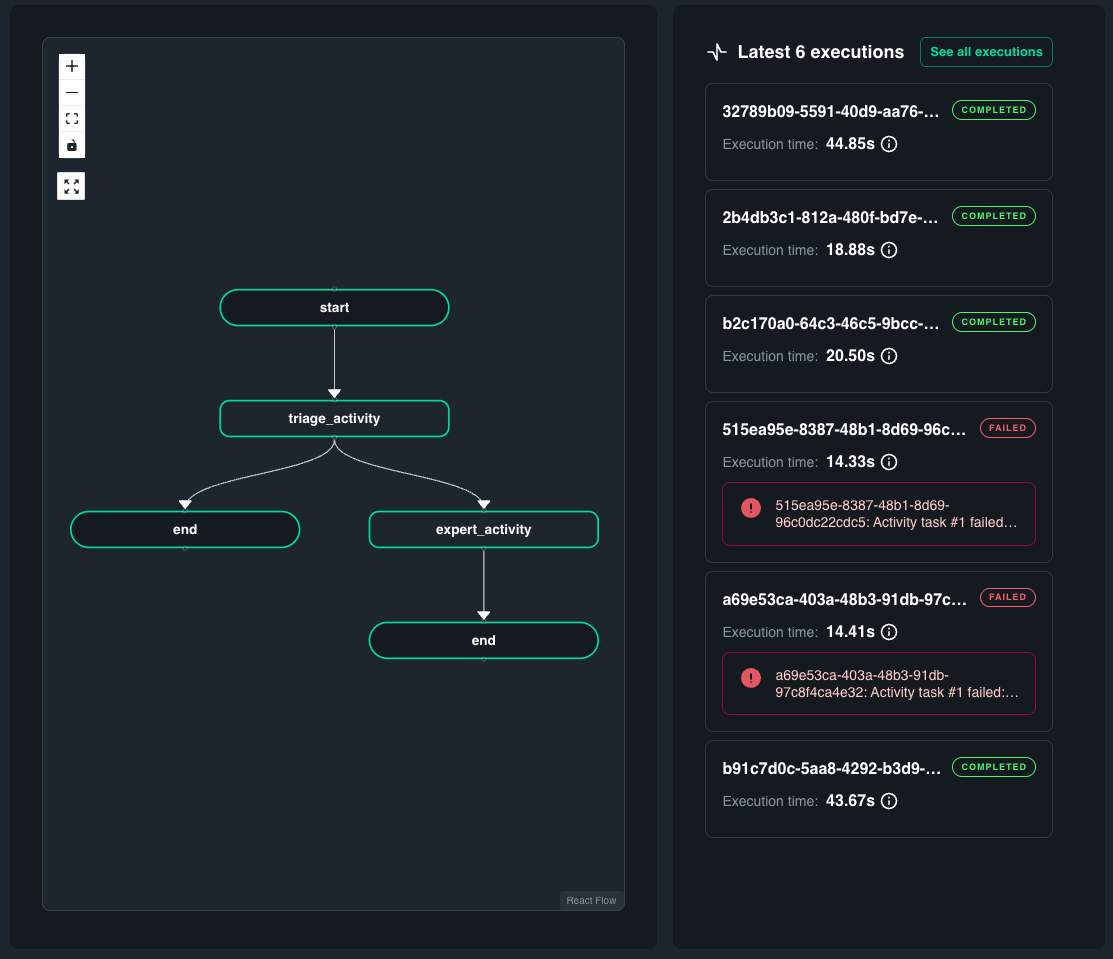Open fullscreen with the expand arrows icon
This screenshot has width=1113, height=959.
click(71, 185)
